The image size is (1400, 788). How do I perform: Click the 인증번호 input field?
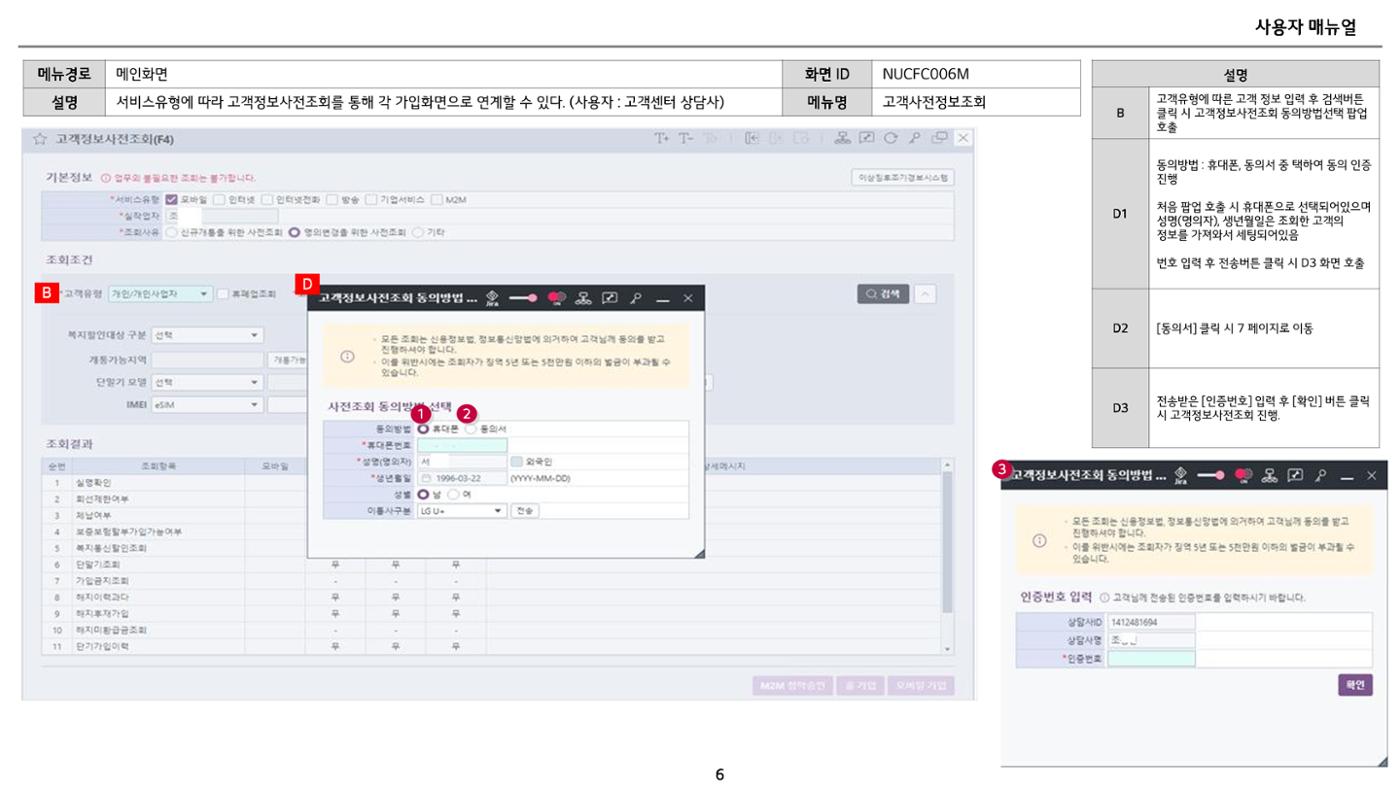(1152, 657)
